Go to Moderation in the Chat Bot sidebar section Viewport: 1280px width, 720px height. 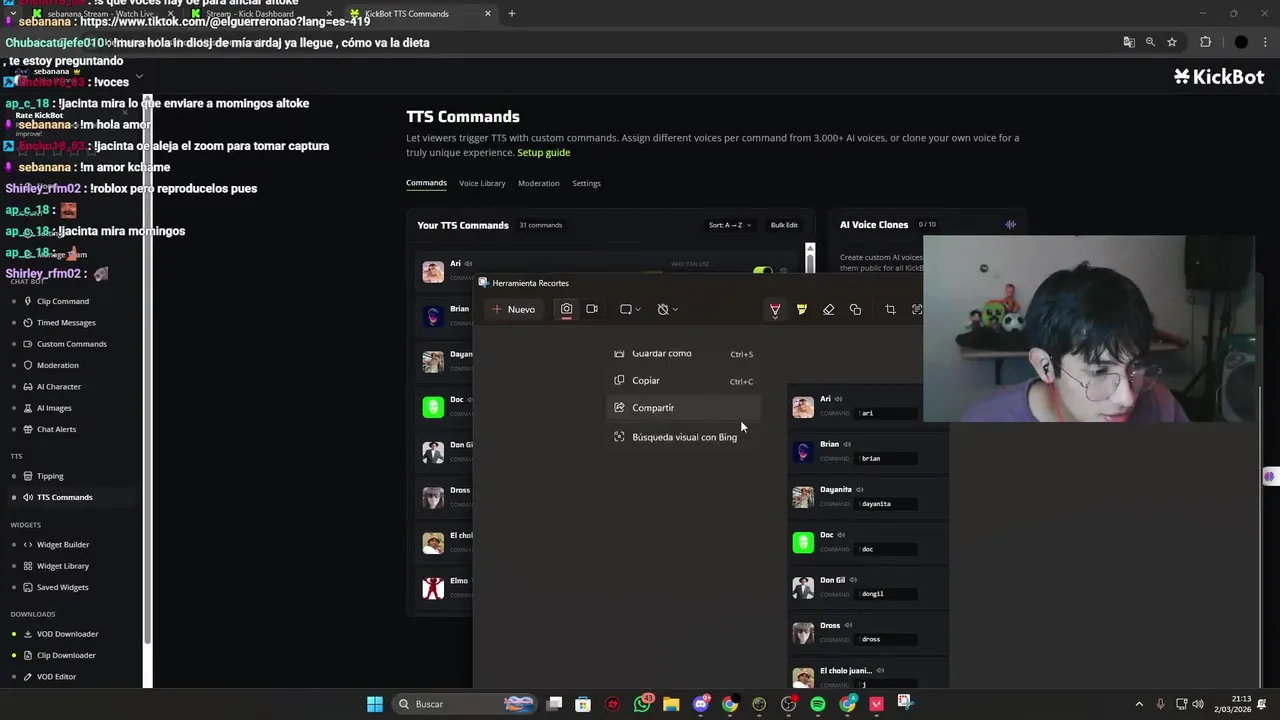point(57,365)
